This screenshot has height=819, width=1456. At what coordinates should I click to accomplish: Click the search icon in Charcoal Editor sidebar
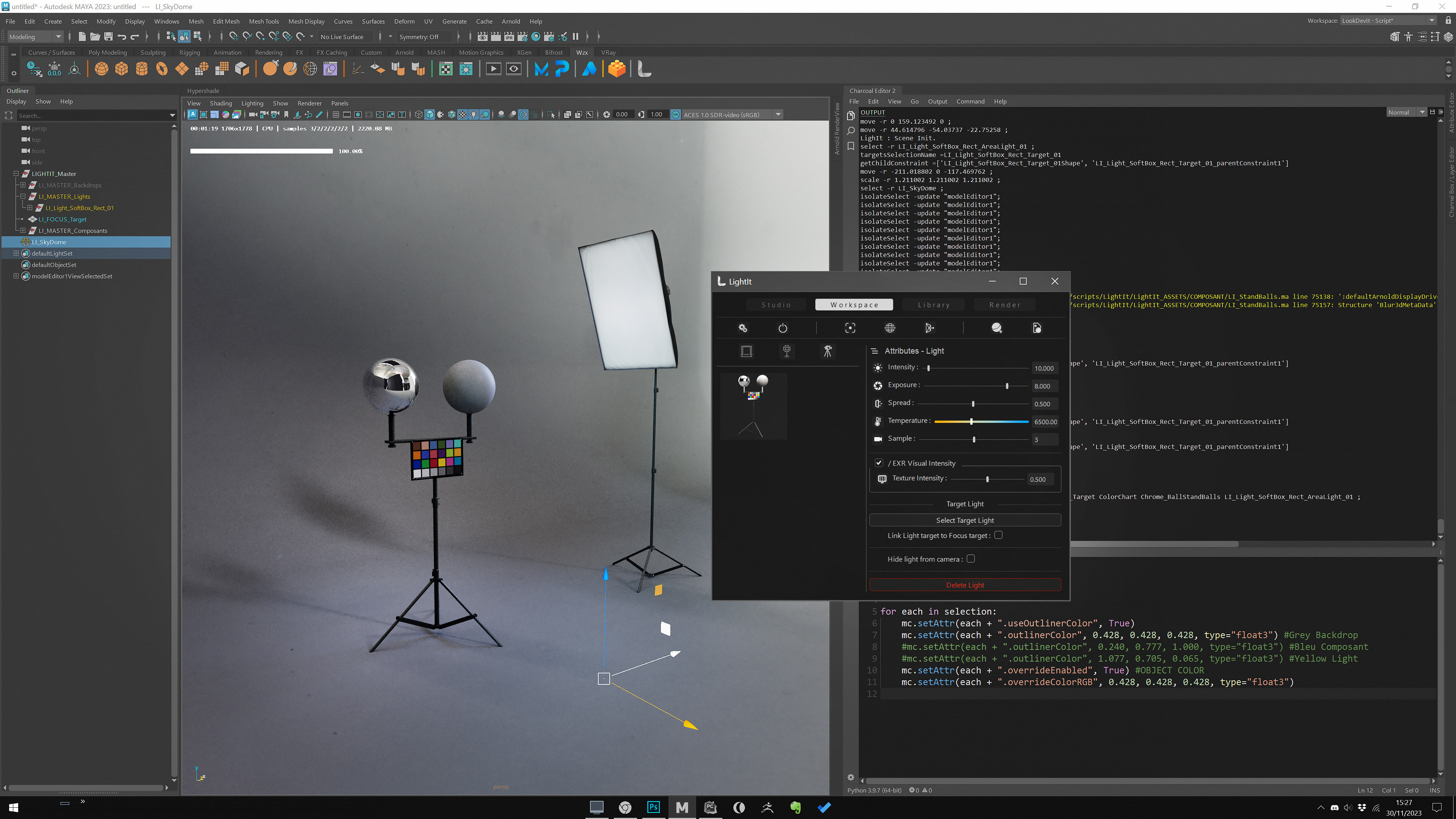[x=850, y=131]
